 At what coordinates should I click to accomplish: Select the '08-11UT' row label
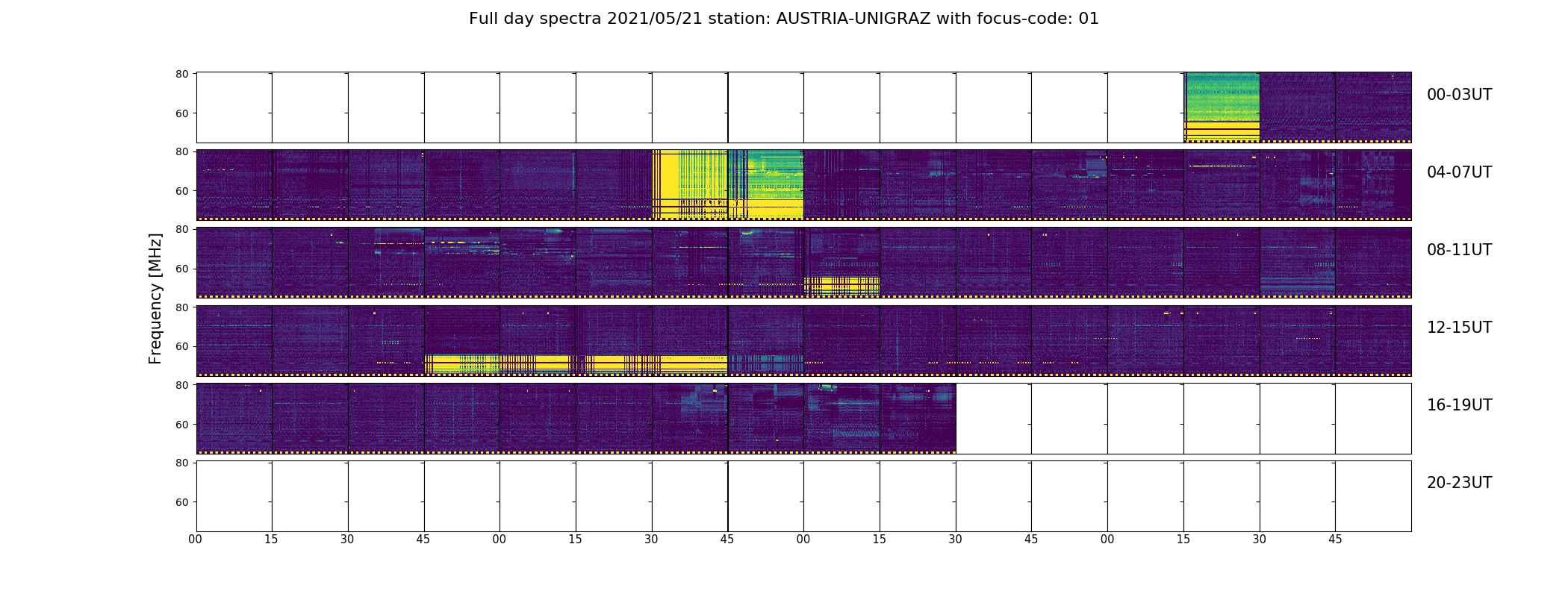click(x=1459, y=250)
